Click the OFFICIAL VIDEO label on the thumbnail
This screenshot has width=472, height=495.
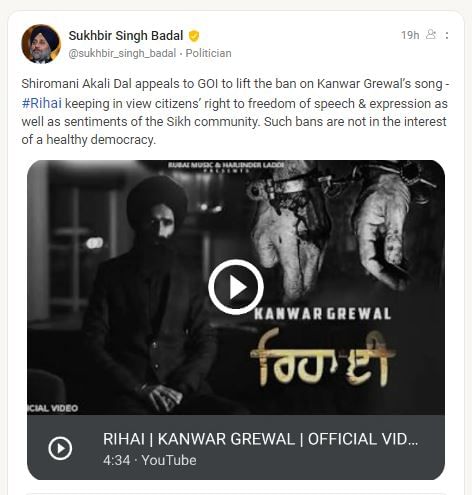(x=53, y=408)
